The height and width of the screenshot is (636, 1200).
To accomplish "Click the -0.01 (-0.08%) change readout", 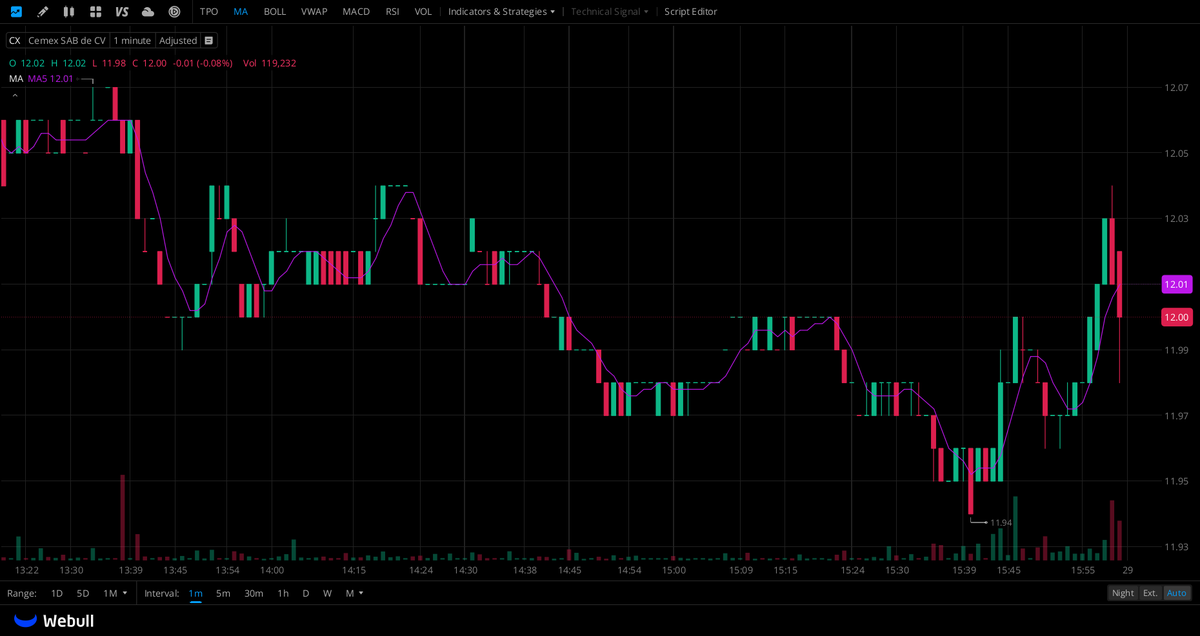I will point(201,63).
